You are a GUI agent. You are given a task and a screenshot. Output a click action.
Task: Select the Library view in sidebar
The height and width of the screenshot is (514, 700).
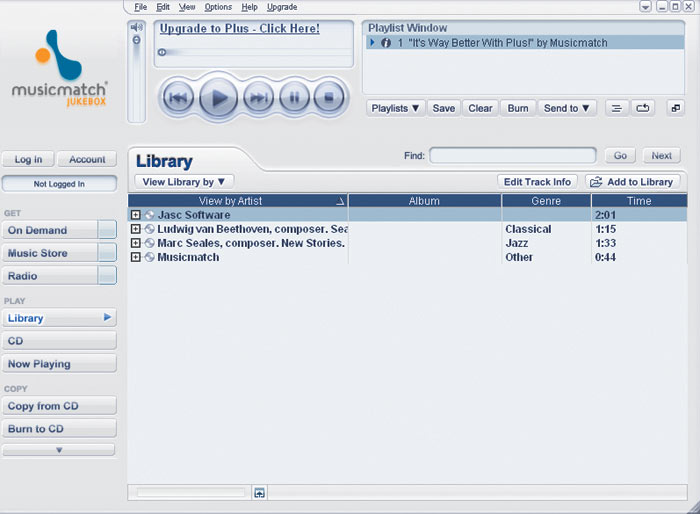59,318
